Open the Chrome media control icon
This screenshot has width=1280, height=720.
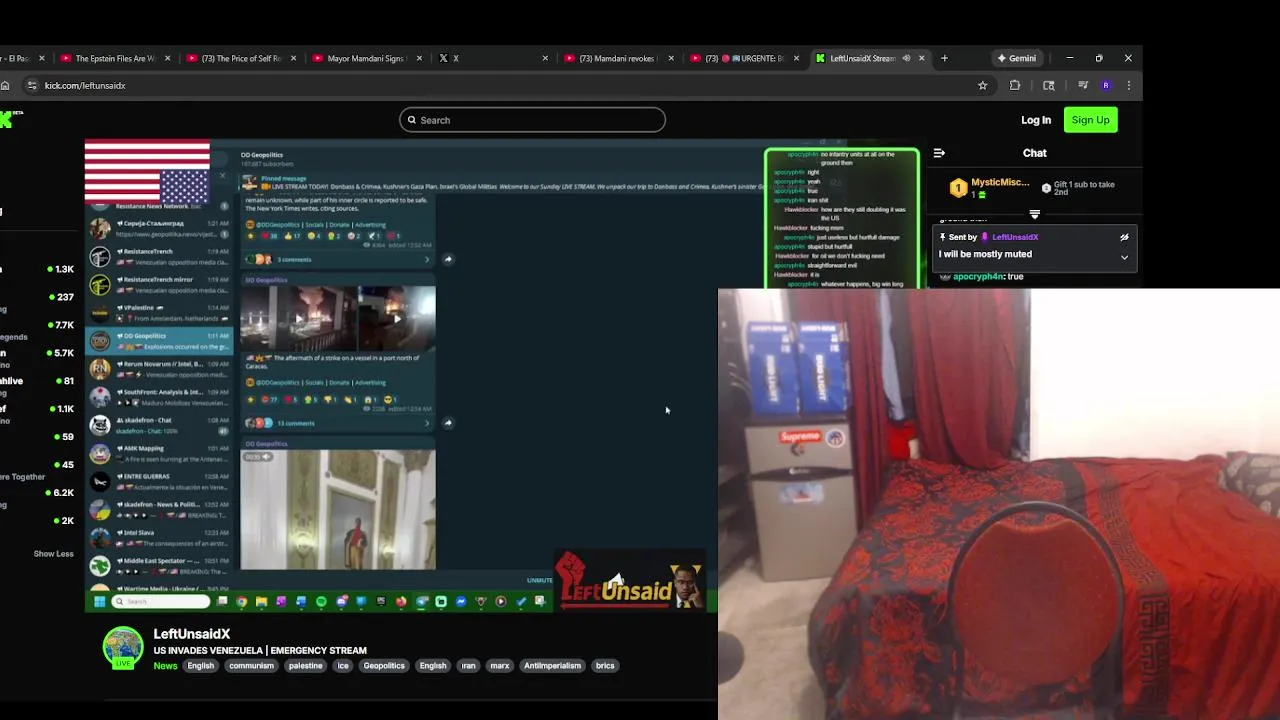tap(1082, 86)
